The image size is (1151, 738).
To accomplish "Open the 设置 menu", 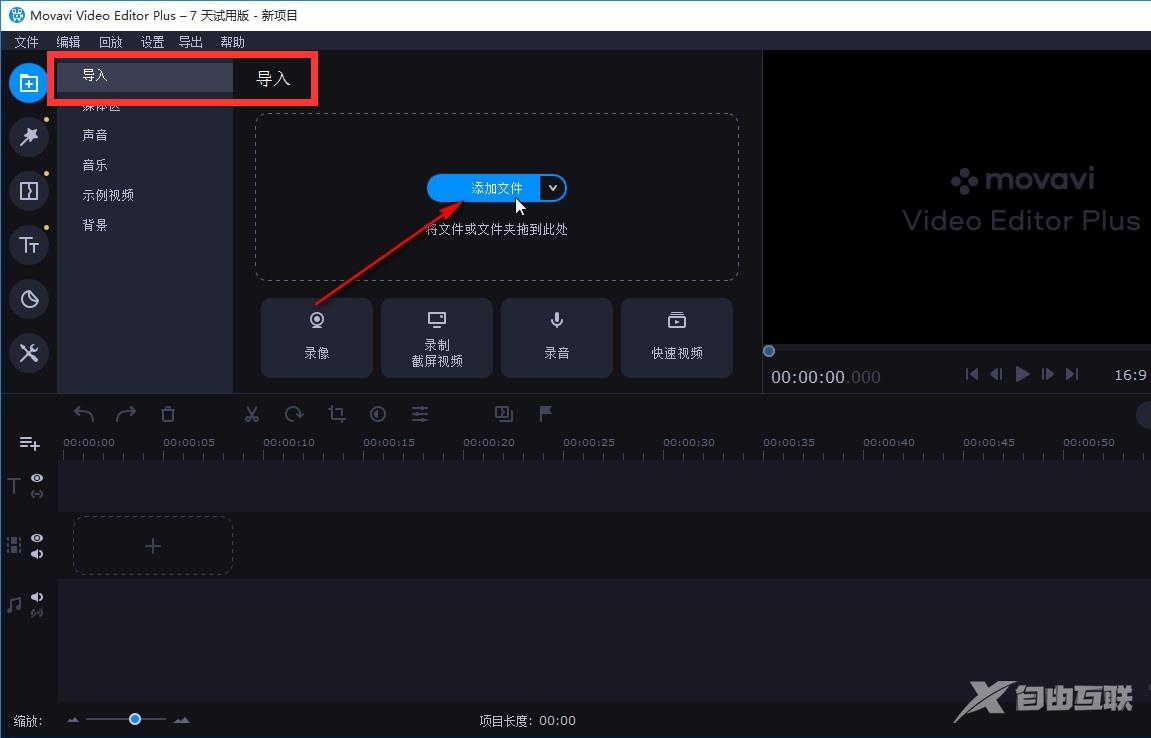I will (152, 42).
